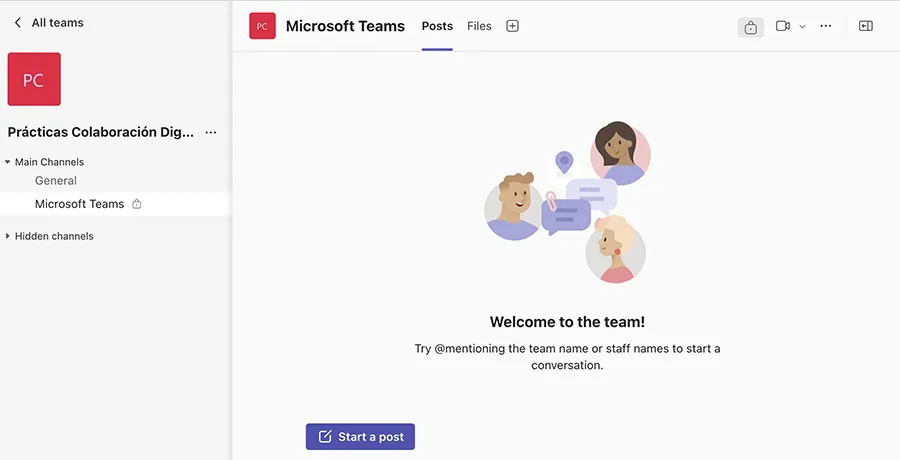Viewport: 900px width, 460px height.
Task: Click the Start a post button
Action: coord(360,437)
